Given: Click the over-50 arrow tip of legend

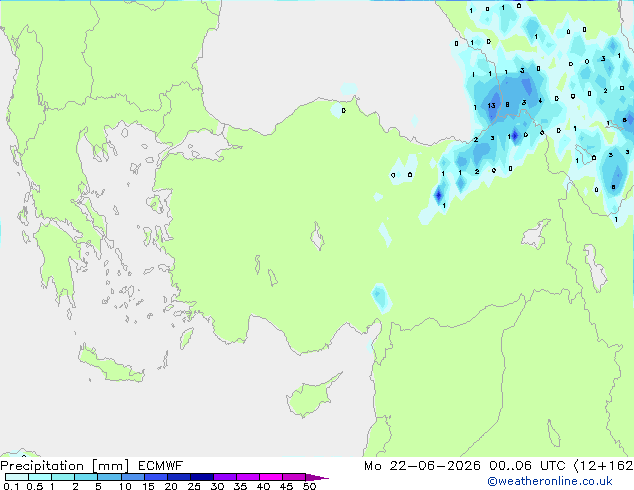Looking at the screenshot, I should [x=317, y=477].
